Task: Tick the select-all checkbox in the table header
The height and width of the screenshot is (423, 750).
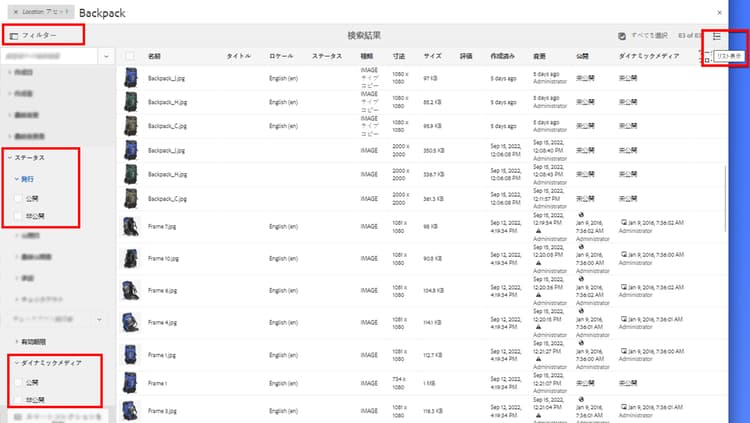Action: tap(130, 56)
